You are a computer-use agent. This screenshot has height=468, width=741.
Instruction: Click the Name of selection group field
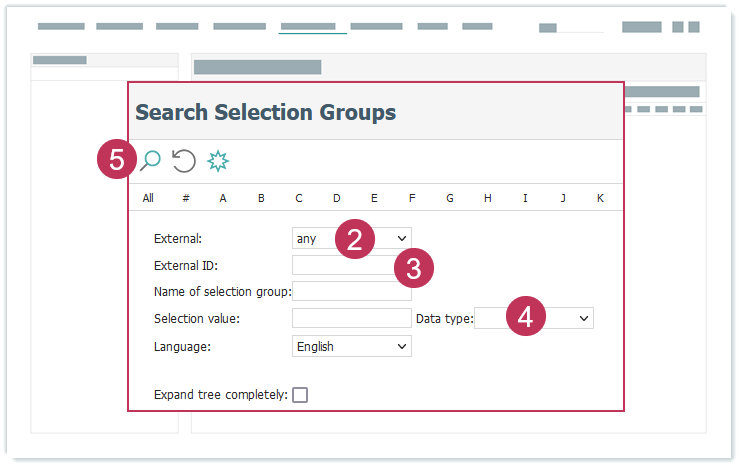pyautogui.click(x=351, y=292)
